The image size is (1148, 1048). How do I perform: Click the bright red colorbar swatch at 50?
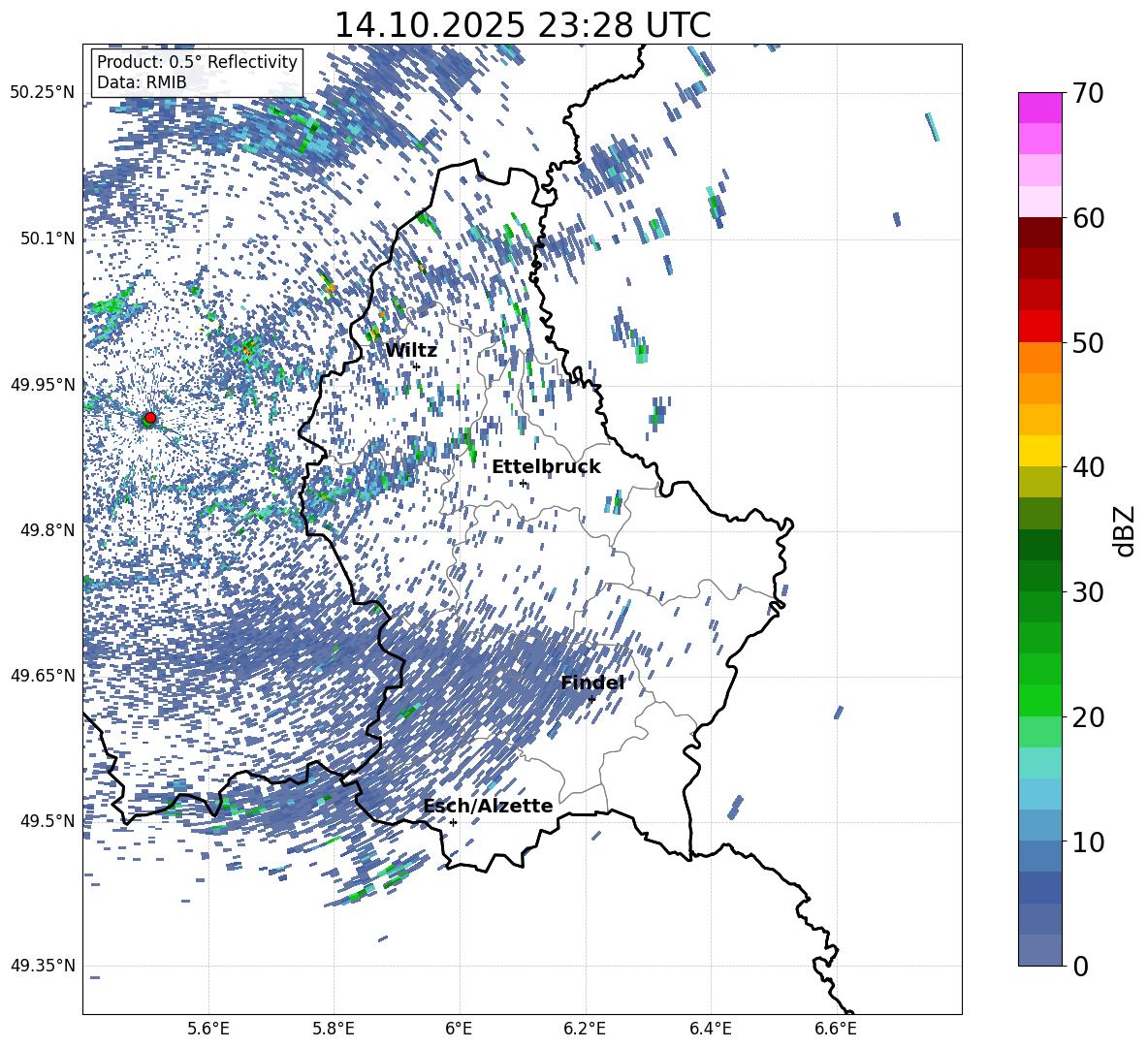click(1039, 327)
